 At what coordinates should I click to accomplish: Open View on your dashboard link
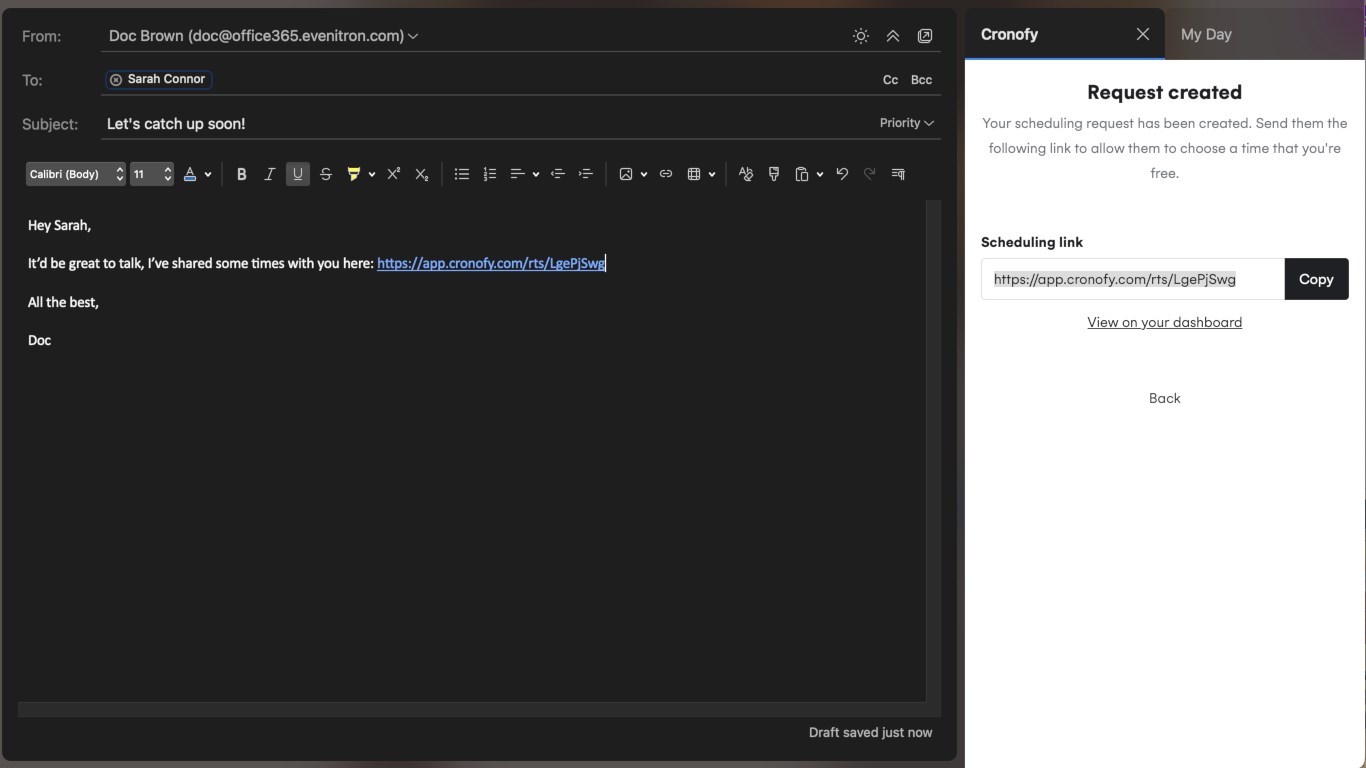click(x=1165, y=322)
